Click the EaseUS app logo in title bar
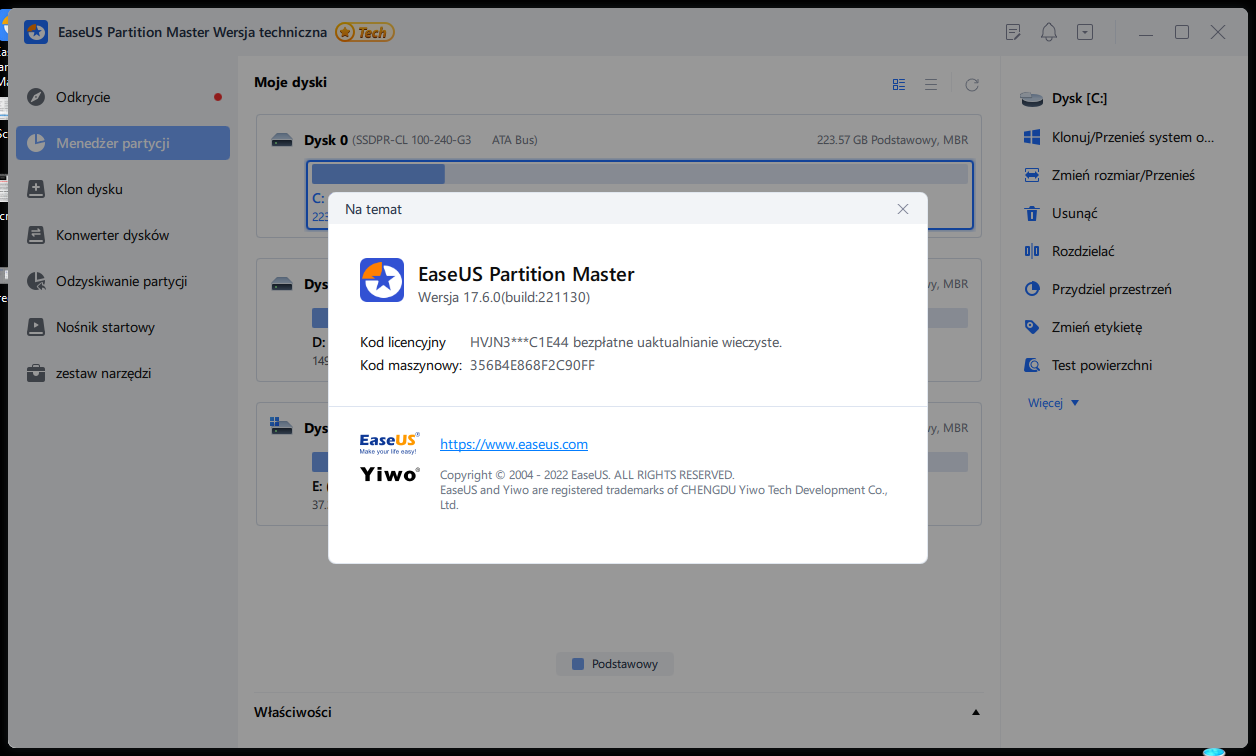 [36, 32]
